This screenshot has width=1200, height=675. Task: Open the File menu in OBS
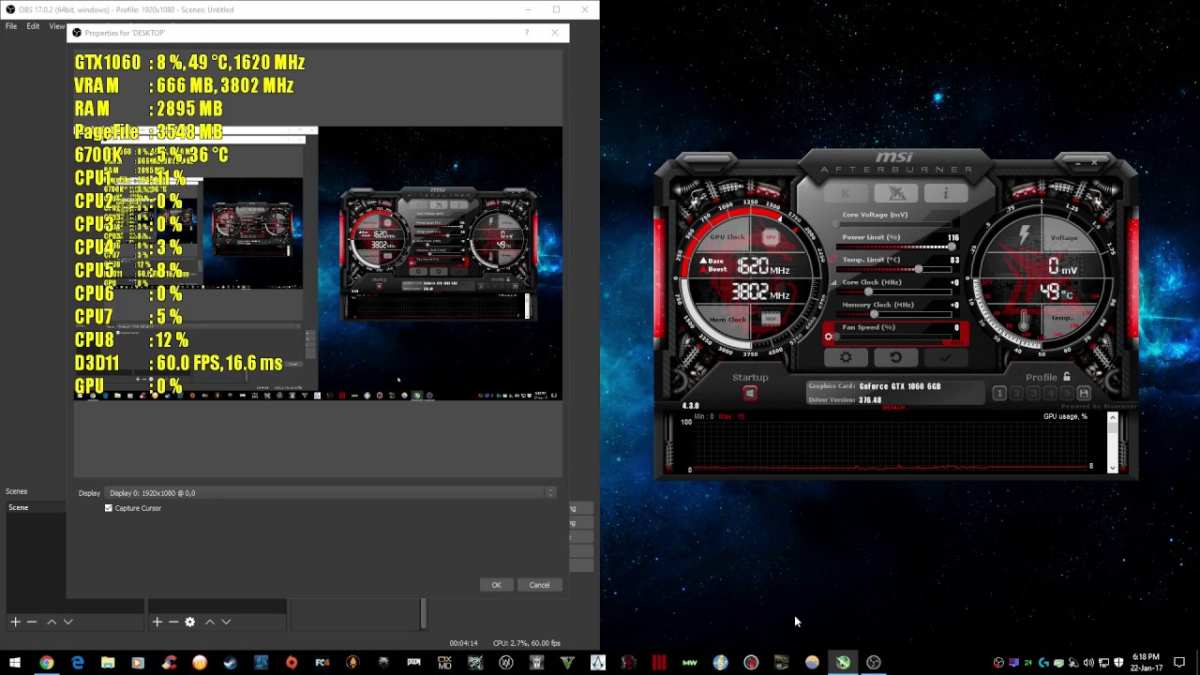[x=11, y=26]
